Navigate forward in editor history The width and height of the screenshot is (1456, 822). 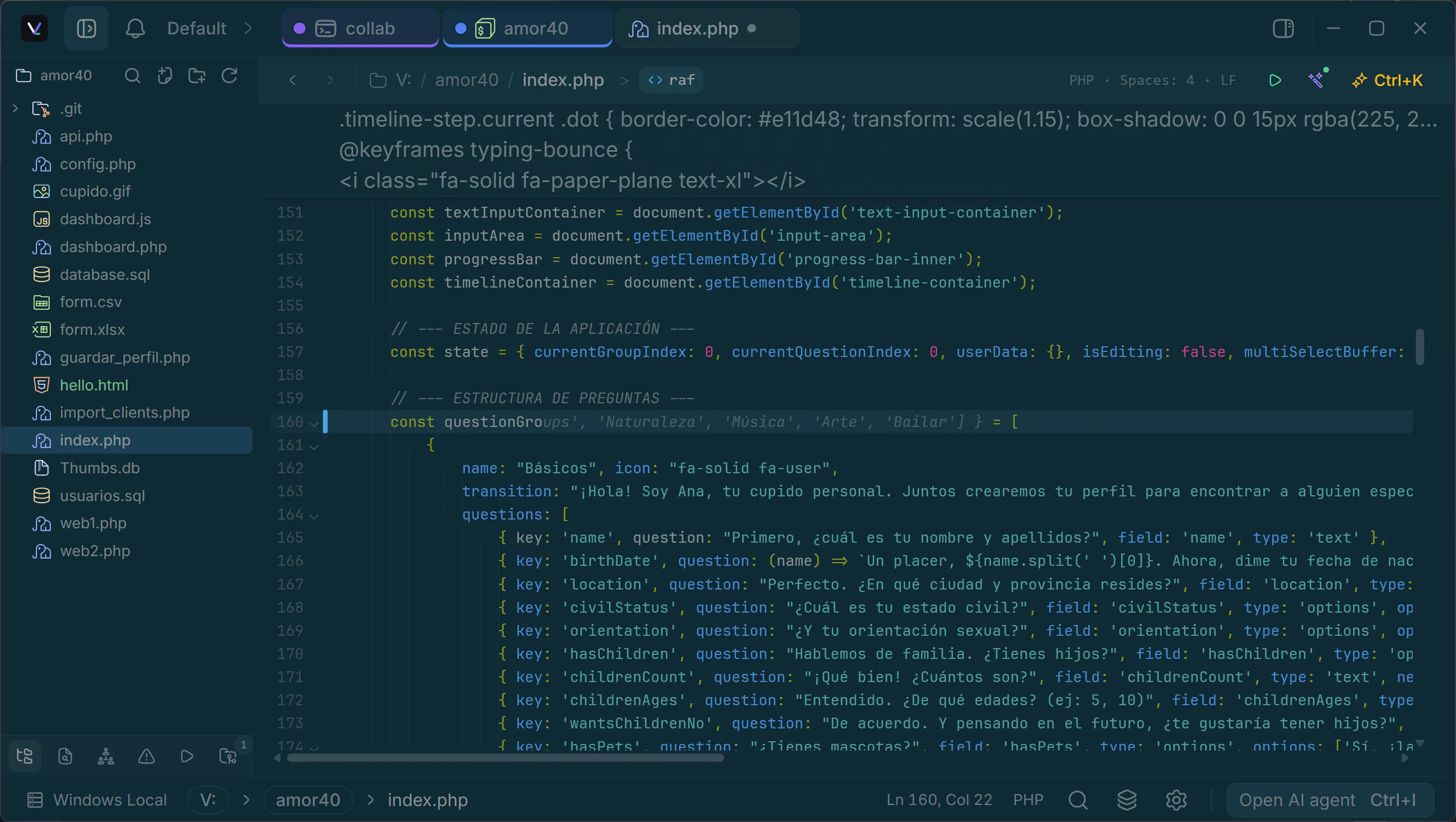coord(330,80)
